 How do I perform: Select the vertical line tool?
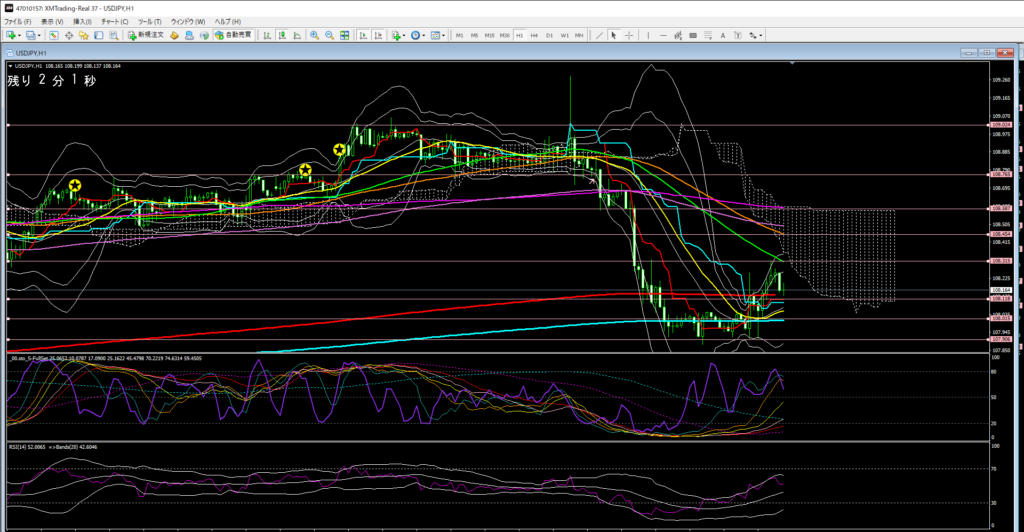(648, 35)
